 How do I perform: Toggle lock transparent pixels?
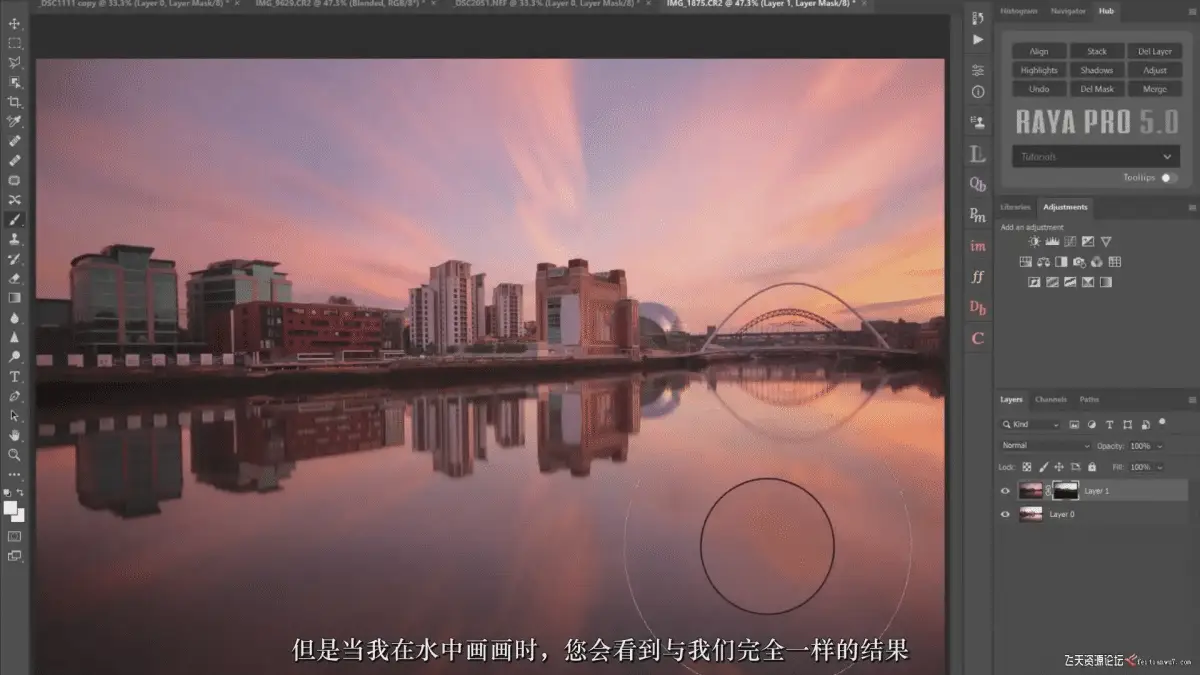[x=1027, y=467]
